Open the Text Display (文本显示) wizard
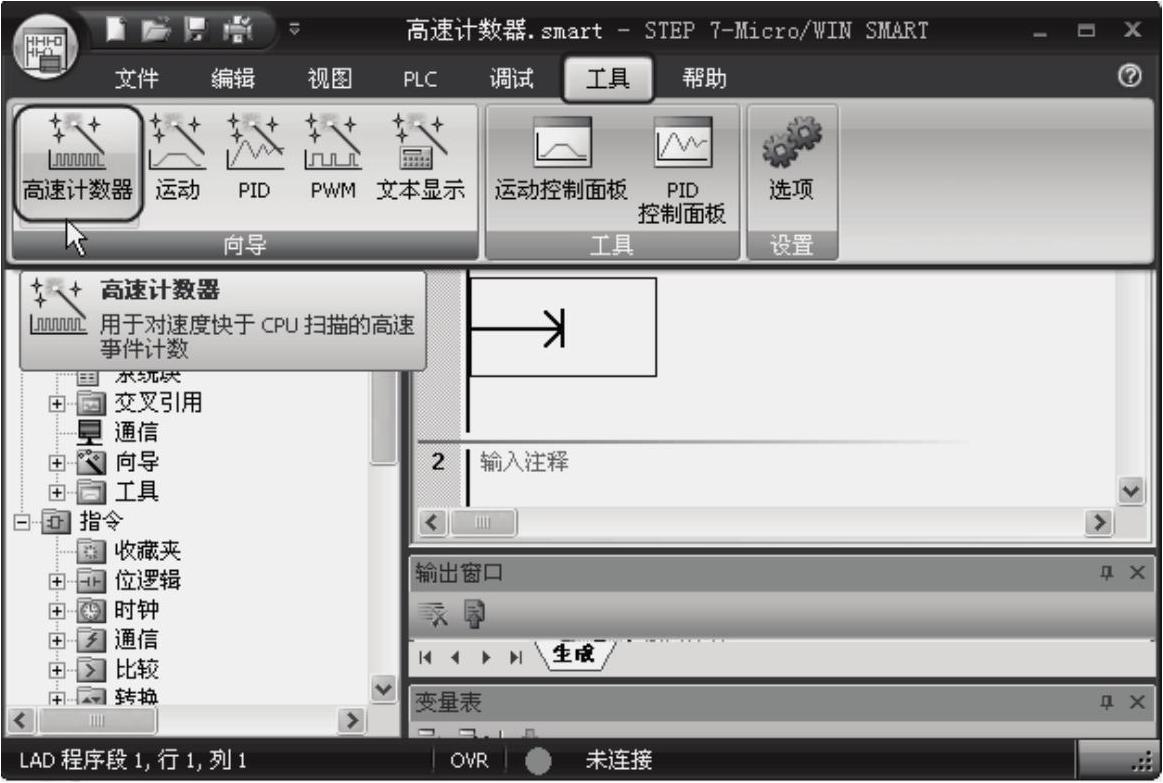This screenshot has height=783, width=1163. tap(420, 157)
